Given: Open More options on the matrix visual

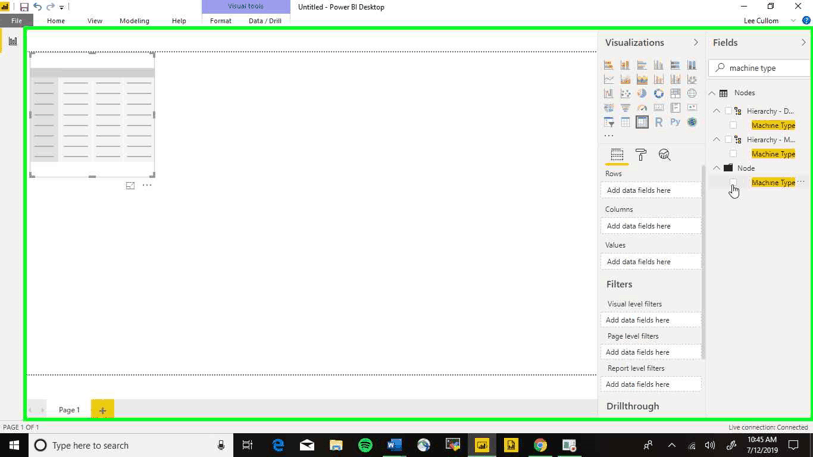Looking at the screenshot, I should click(x=147, y=185).
